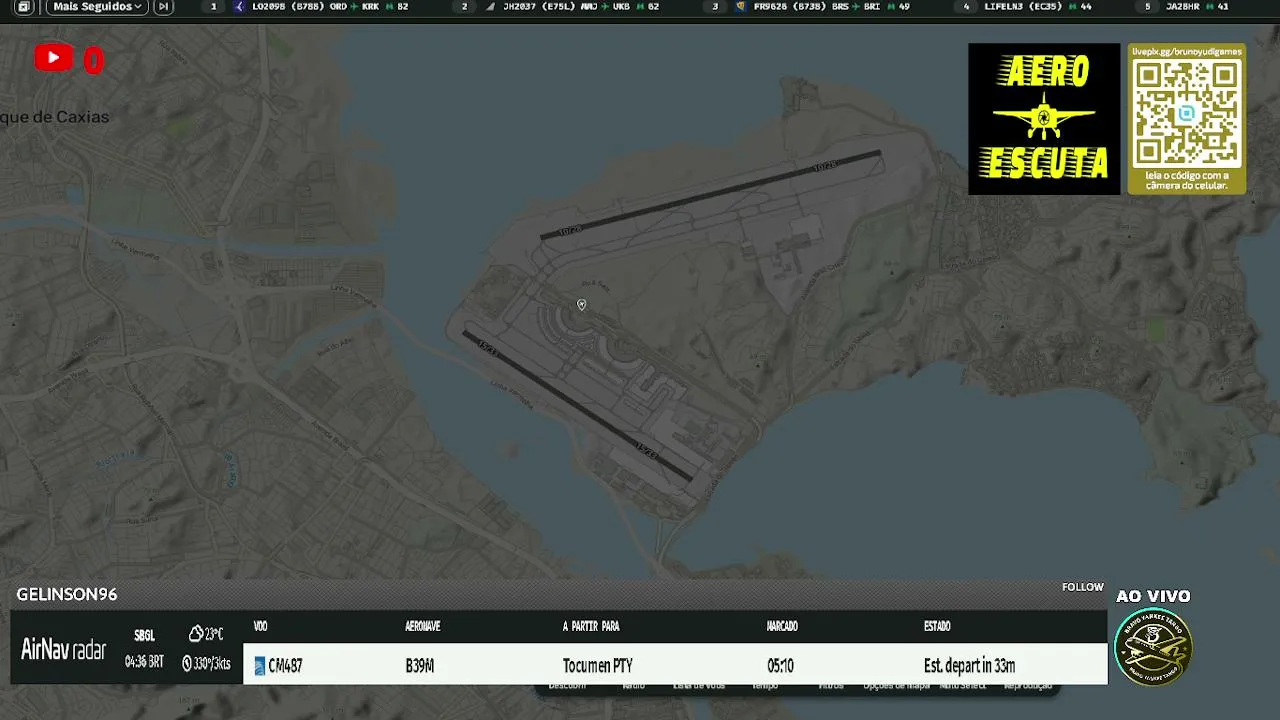Screen dimensions: 1280x720
Task: Click scheduled time 05:10
Action: click(780, 666)
